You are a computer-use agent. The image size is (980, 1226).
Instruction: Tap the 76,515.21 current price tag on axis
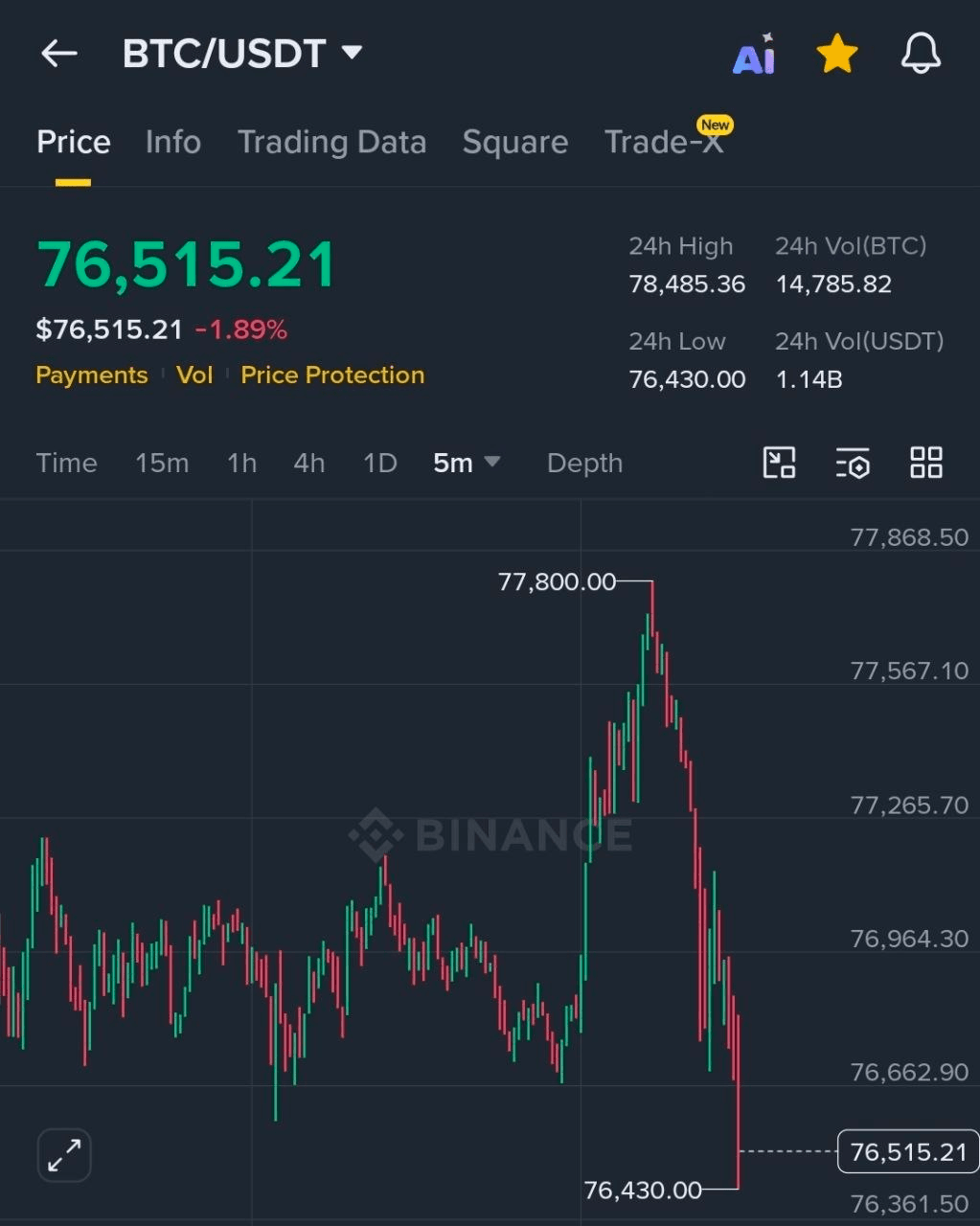(908, 1151)
